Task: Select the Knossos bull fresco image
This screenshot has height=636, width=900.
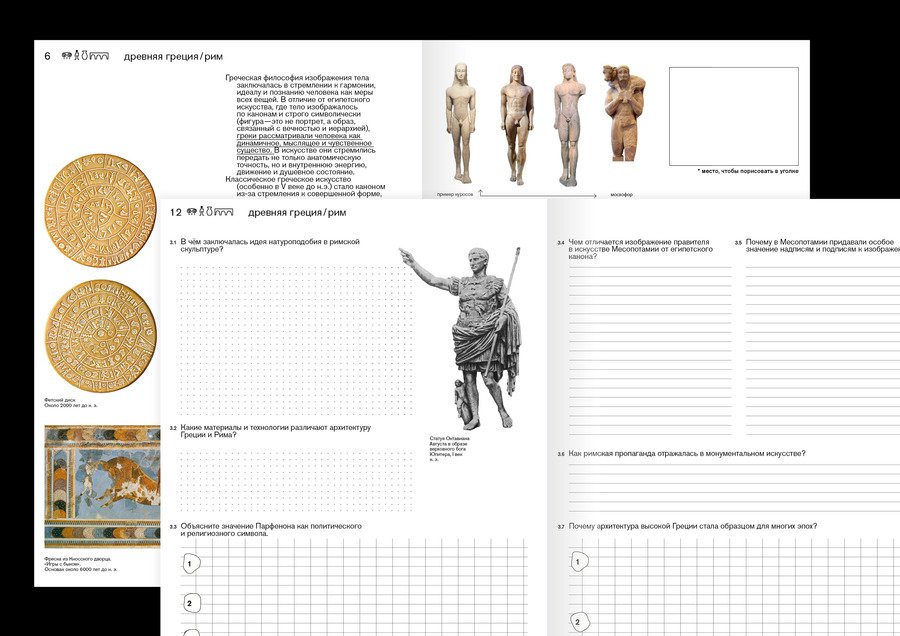Action: coord(102,487)
